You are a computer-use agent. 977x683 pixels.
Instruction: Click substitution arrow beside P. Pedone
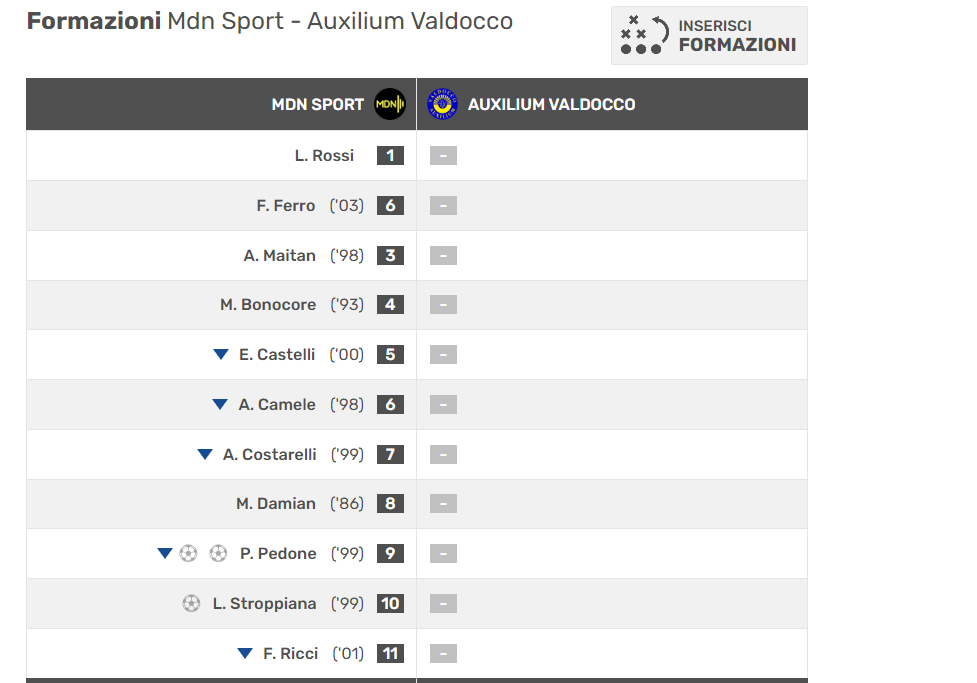(165, 553)
